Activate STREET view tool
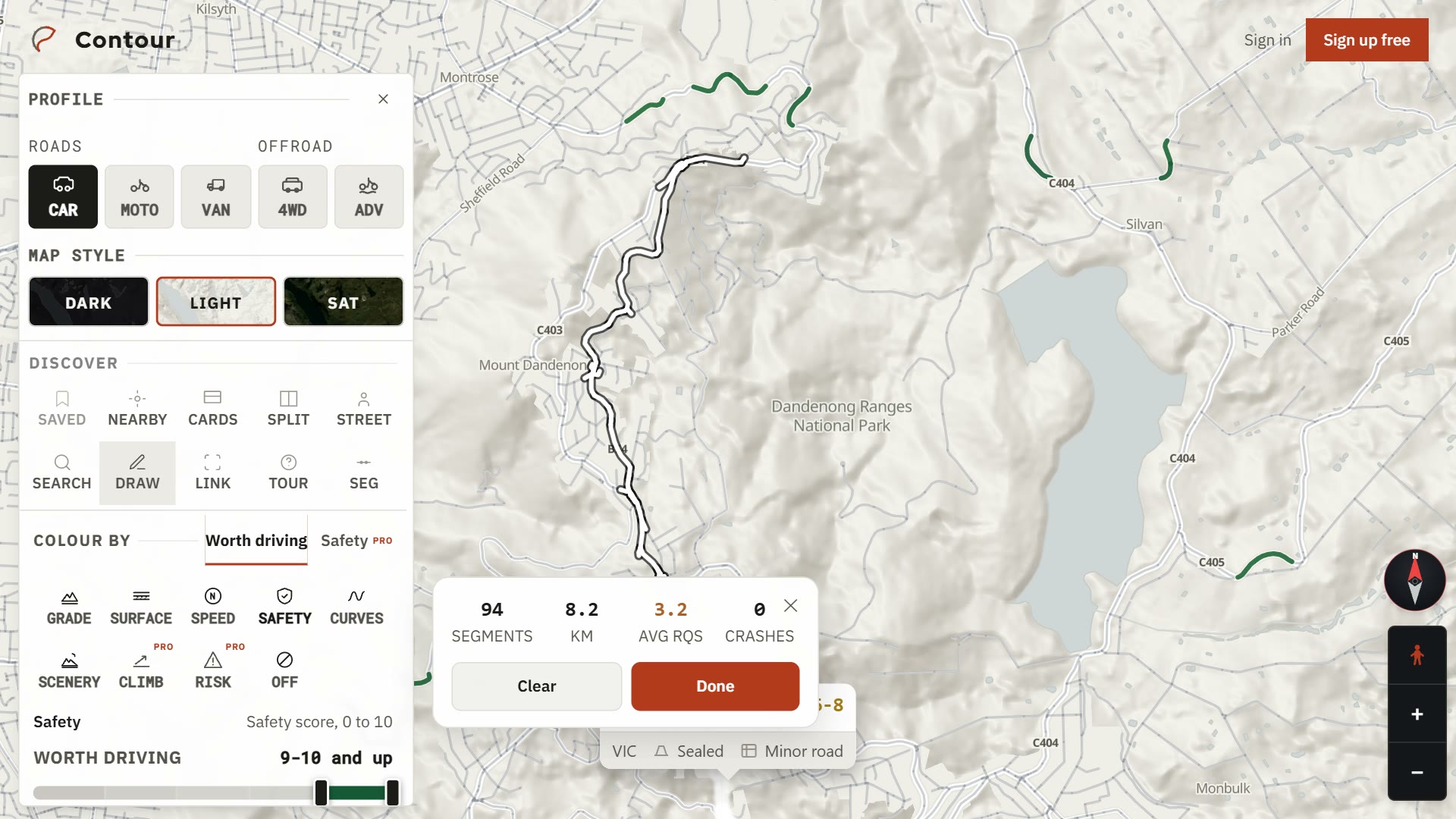 364,409
